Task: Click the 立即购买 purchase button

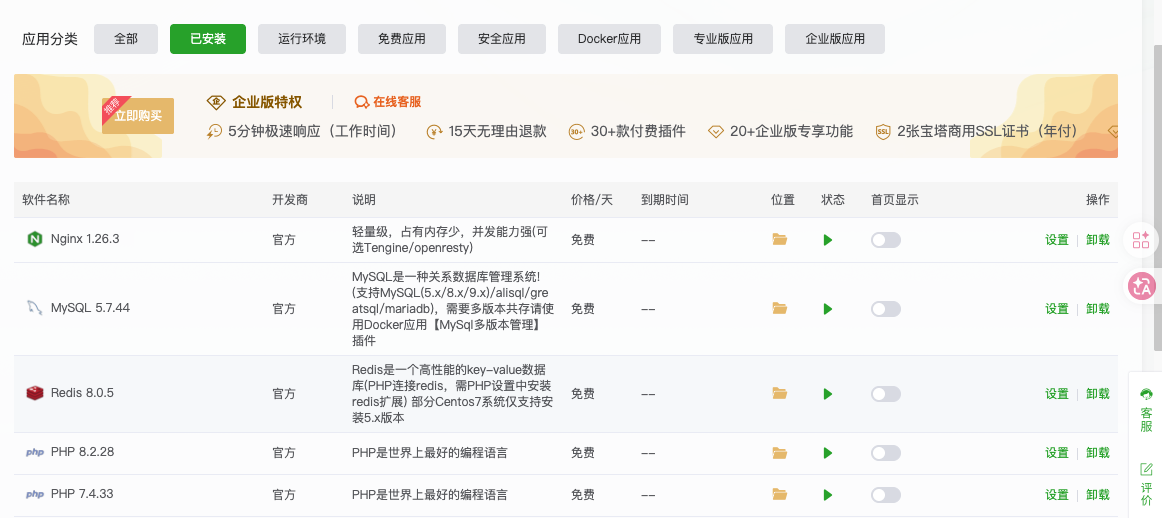Action: [138, 116]
